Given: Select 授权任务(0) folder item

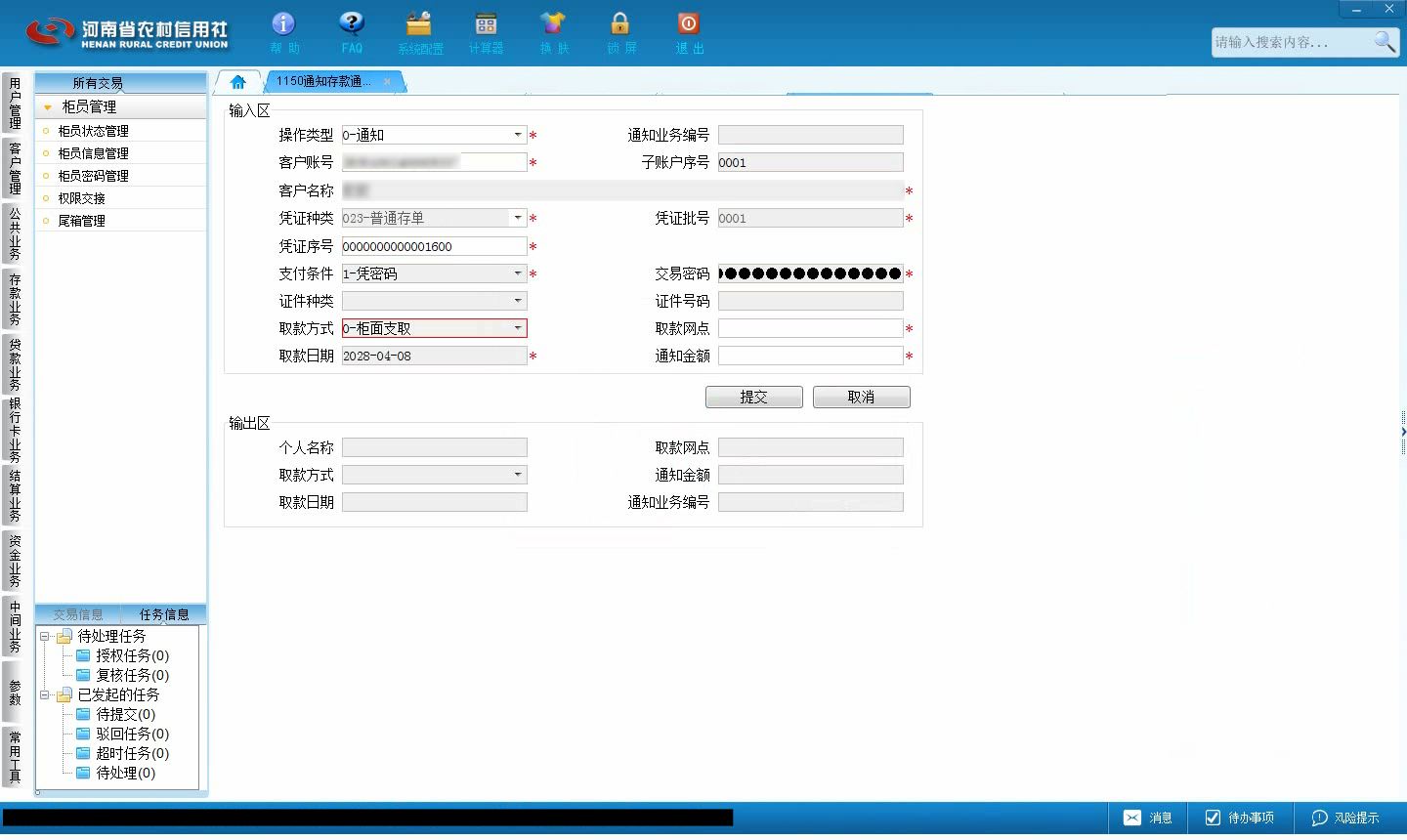Looking at the screenshot, I should pos(123,655).
